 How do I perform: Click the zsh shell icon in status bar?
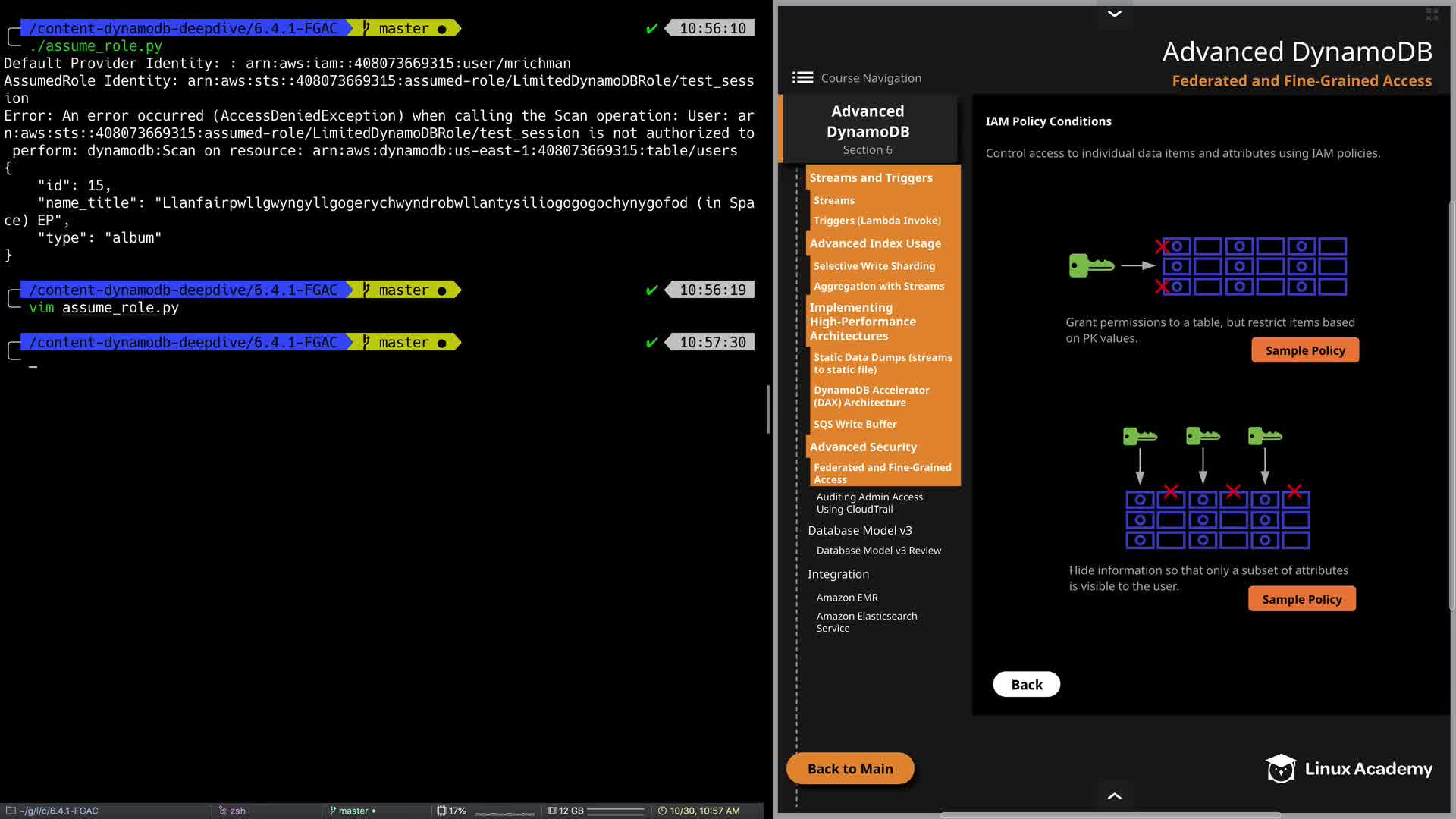coord(223,811)
